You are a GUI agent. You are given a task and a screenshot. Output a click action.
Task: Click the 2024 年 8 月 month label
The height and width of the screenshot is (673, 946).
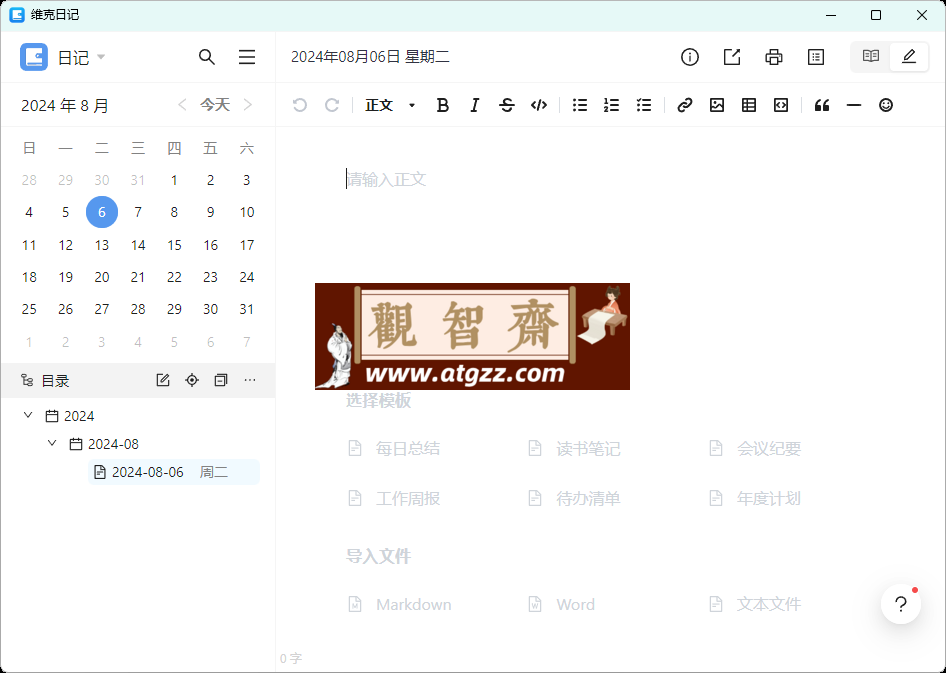65,106
